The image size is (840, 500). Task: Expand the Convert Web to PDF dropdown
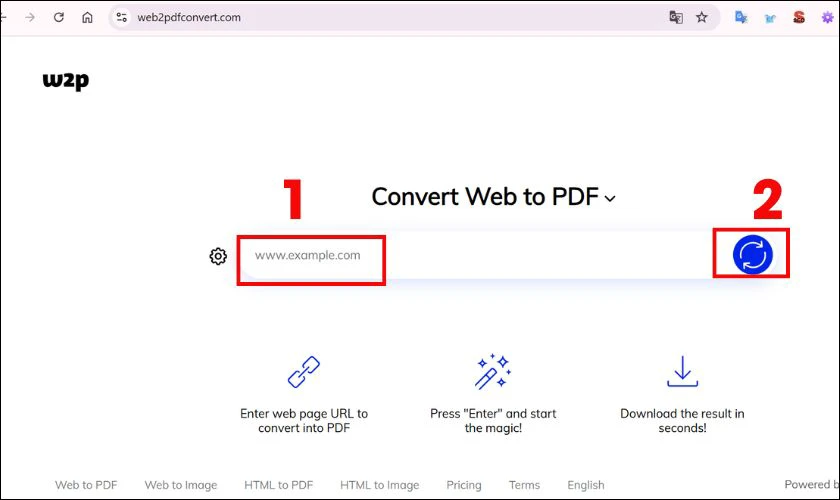(x=611, y=198)
